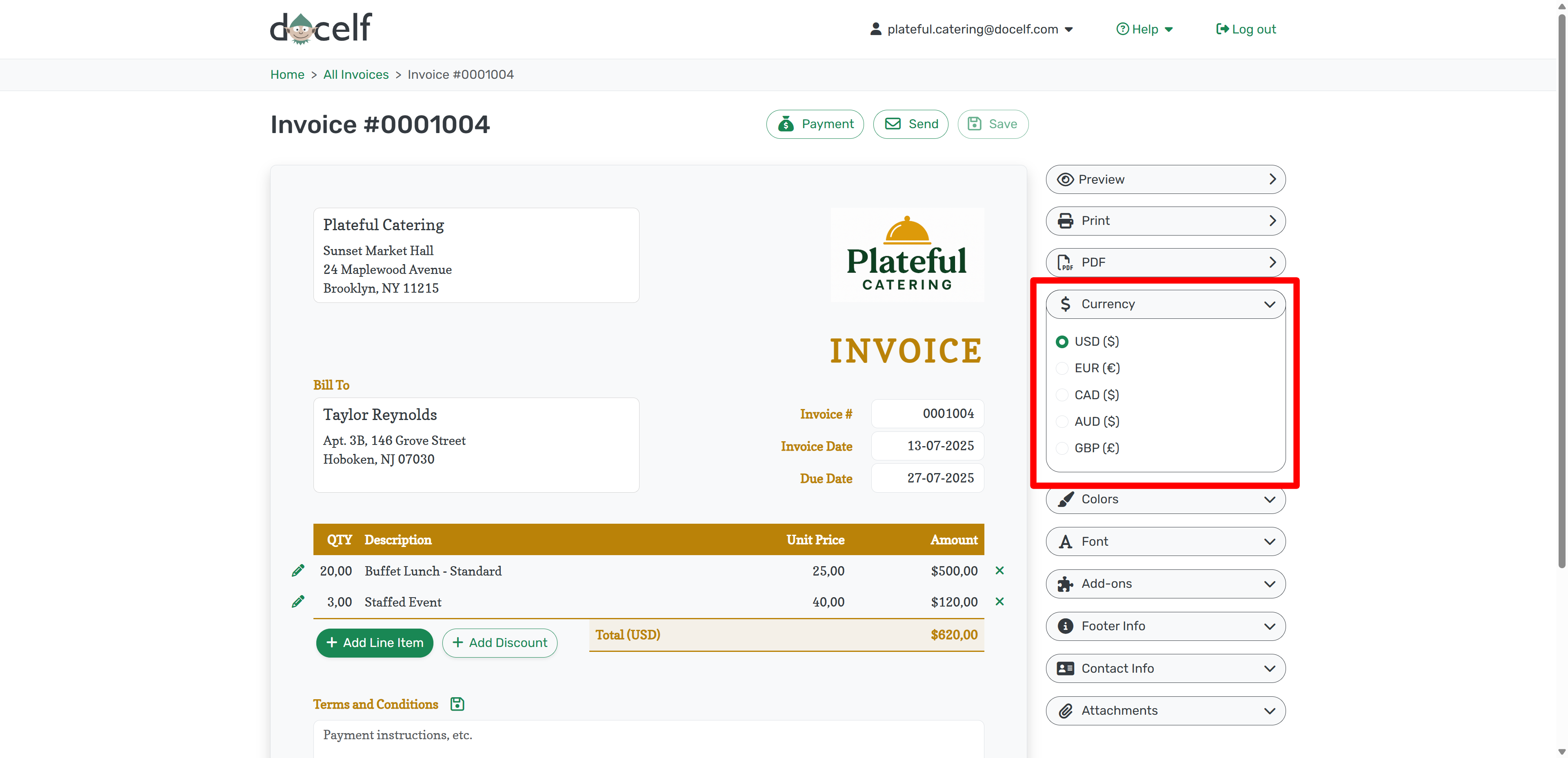Click the Footer Info circle icon
This screenshot has width=1568, height=758.
point(1065,626)
